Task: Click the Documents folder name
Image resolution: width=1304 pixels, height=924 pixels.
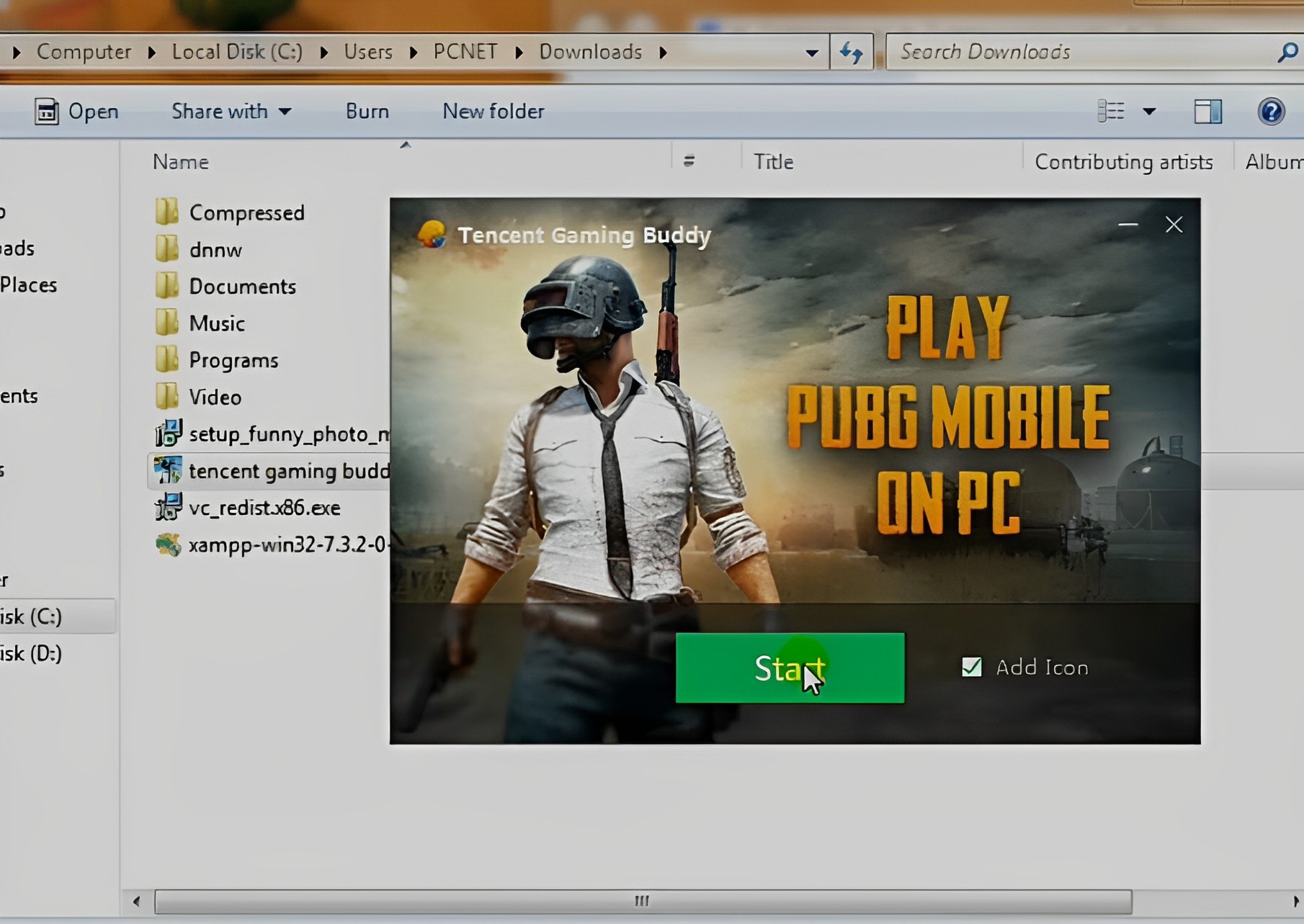Action: coord(242,287)
